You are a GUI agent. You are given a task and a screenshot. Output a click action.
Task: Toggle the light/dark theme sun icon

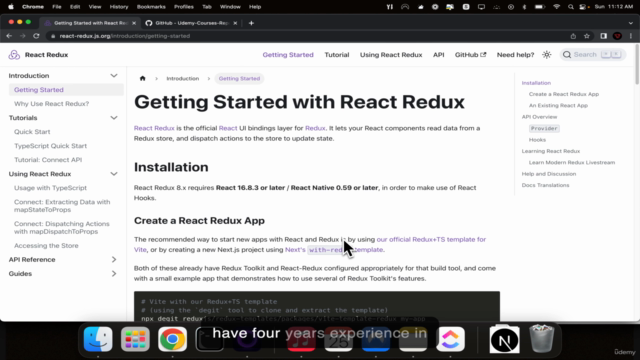547,55
